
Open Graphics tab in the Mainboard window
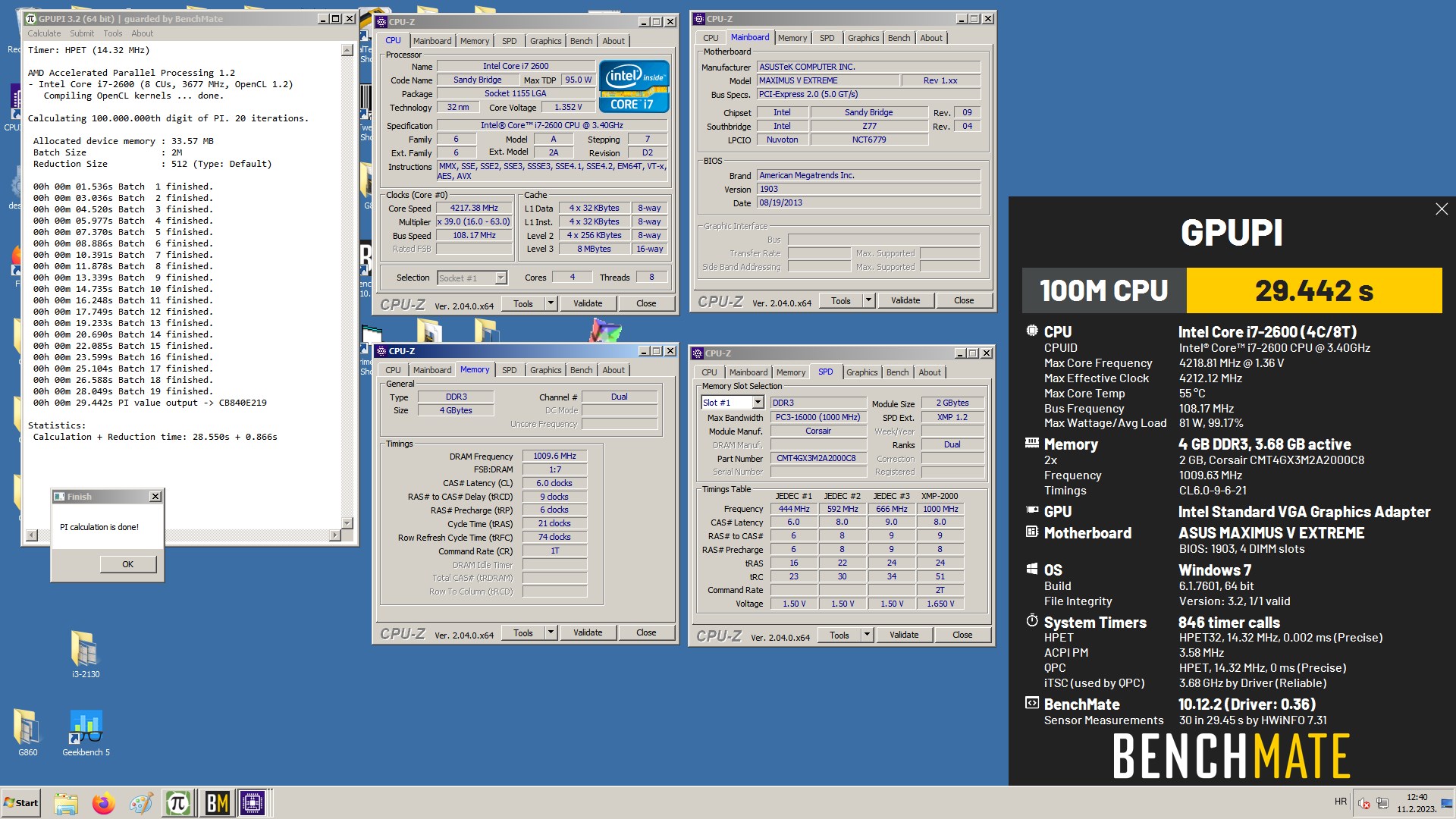[863, 38]
